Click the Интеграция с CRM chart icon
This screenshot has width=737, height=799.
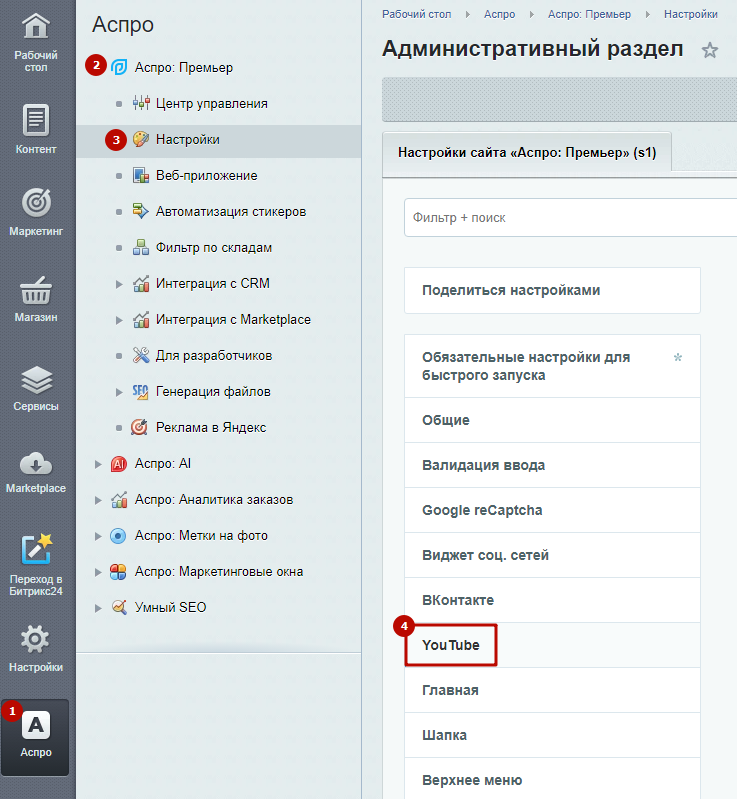(x=141, y=283)
